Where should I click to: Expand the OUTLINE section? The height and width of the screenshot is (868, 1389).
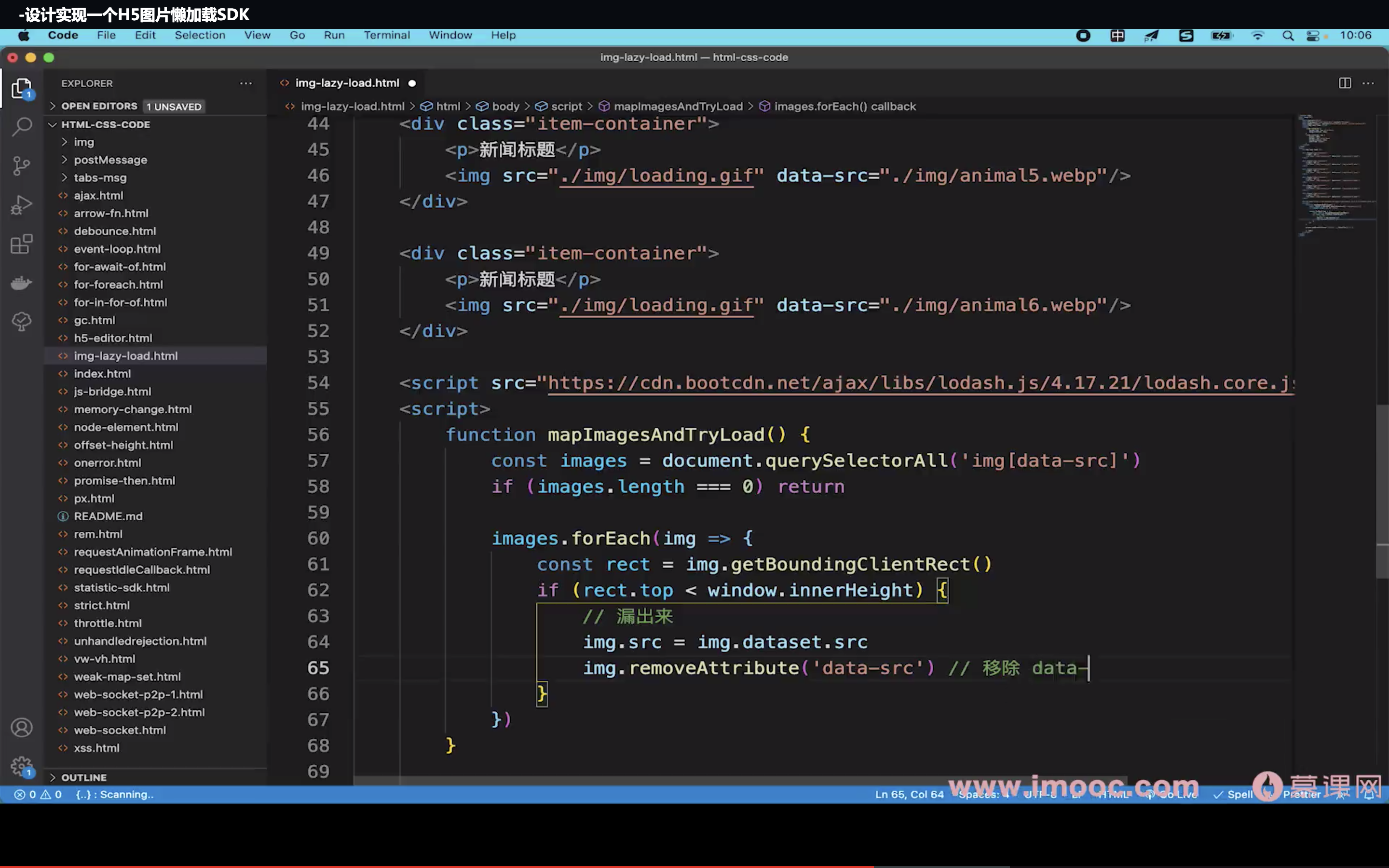click(84, 777)
